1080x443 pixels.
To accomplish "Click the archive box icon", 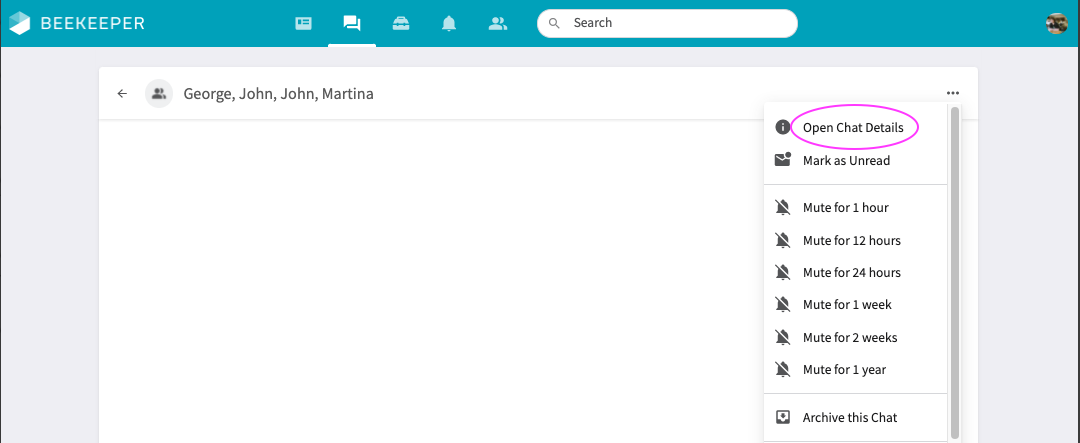I will coord(782,418).
